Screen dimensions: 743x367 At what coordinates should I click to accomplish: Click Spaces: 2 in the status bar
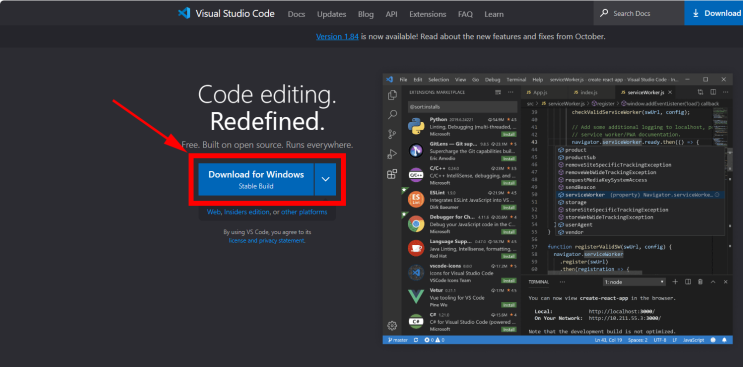click(x=637, y=340)
